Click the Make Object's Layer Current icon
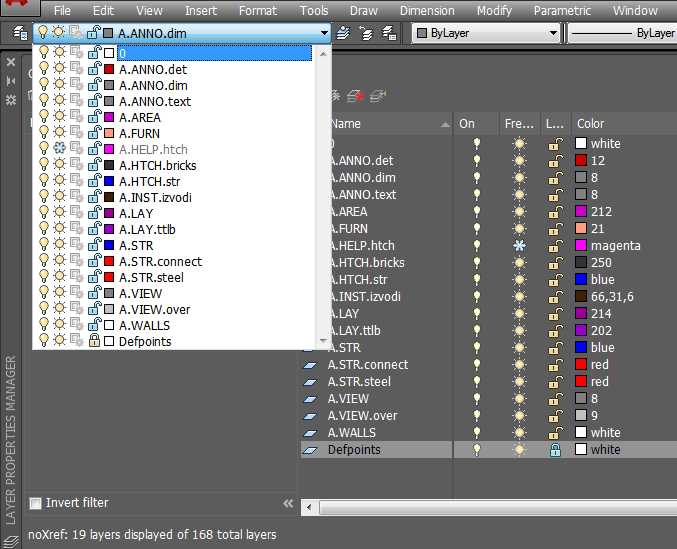The height and width of the screenshot is (549, 677). pos(344,33)
